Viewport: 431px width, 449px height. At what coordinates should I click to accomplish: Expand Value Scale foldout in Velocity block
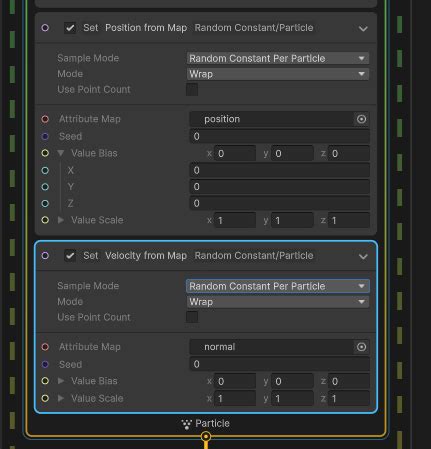[x=60, y=398]
